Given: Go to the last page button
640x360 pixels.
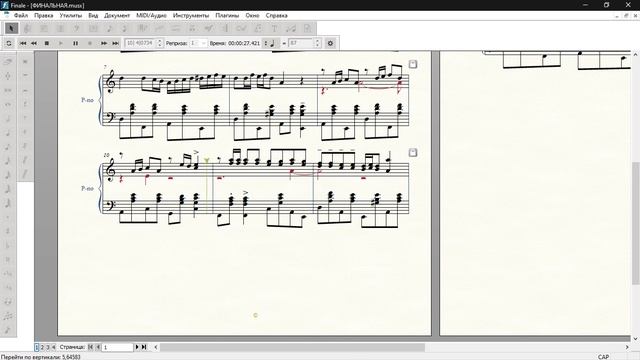Looking at the screenshot, I should 144,347.
